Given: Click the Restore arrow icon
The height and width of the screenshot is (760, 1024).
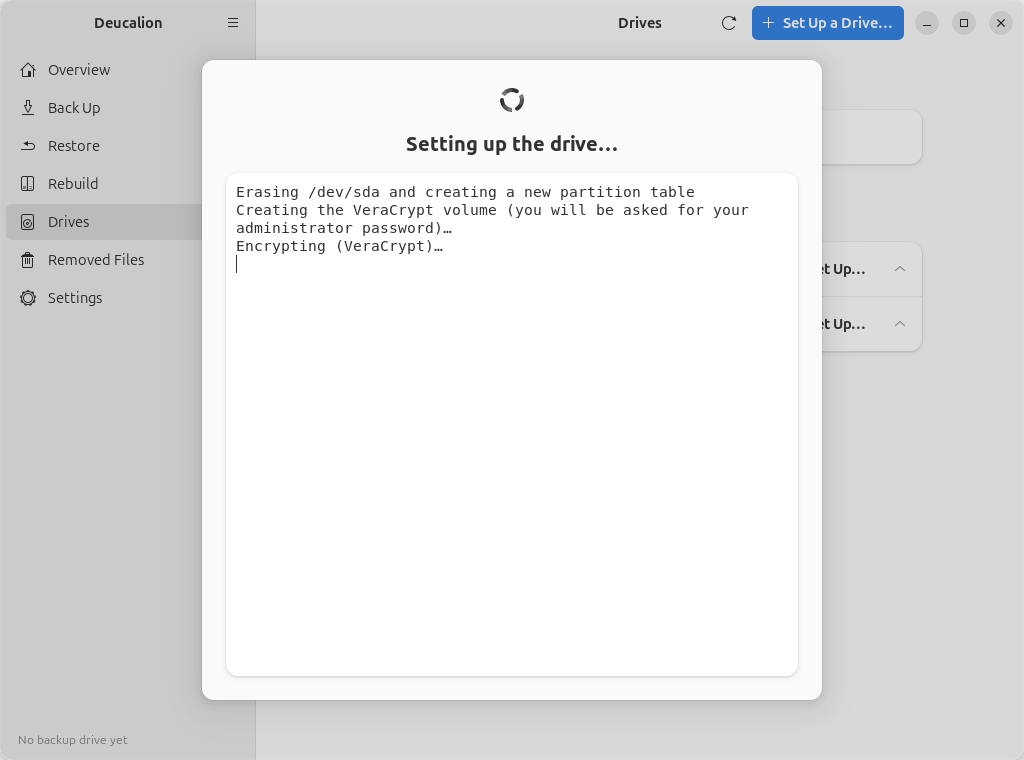Looking at the screenshot, I should 27,146.
